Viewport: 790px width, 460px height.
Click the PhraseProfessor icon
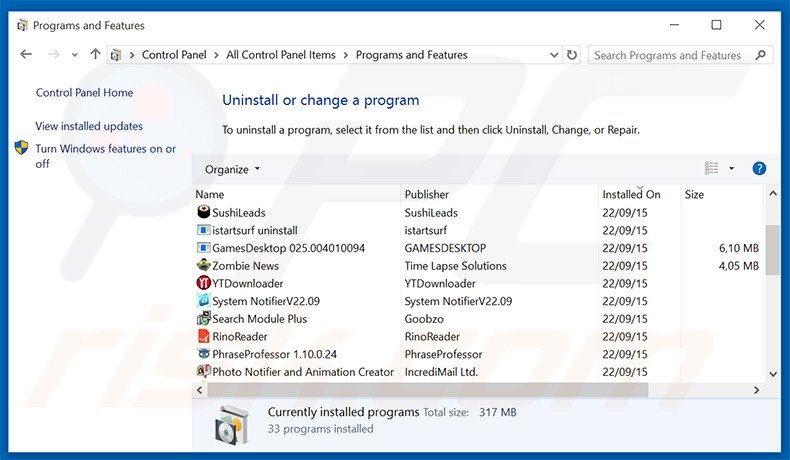click(204, 354)
